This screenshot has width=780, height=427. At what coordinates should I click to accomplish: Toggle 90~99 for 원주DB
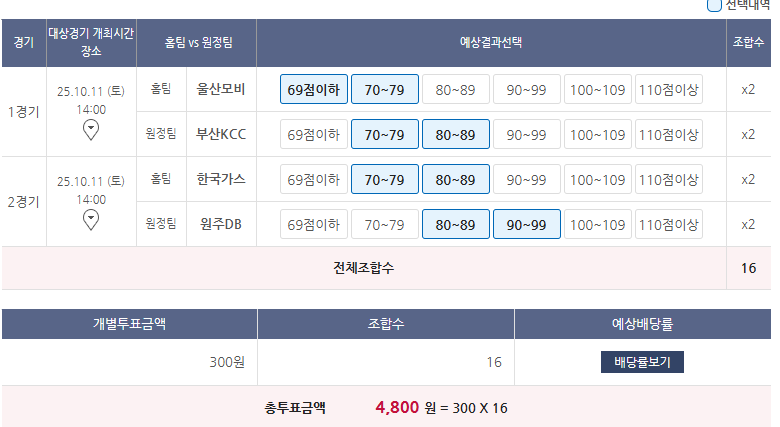(x=527, y=224)
